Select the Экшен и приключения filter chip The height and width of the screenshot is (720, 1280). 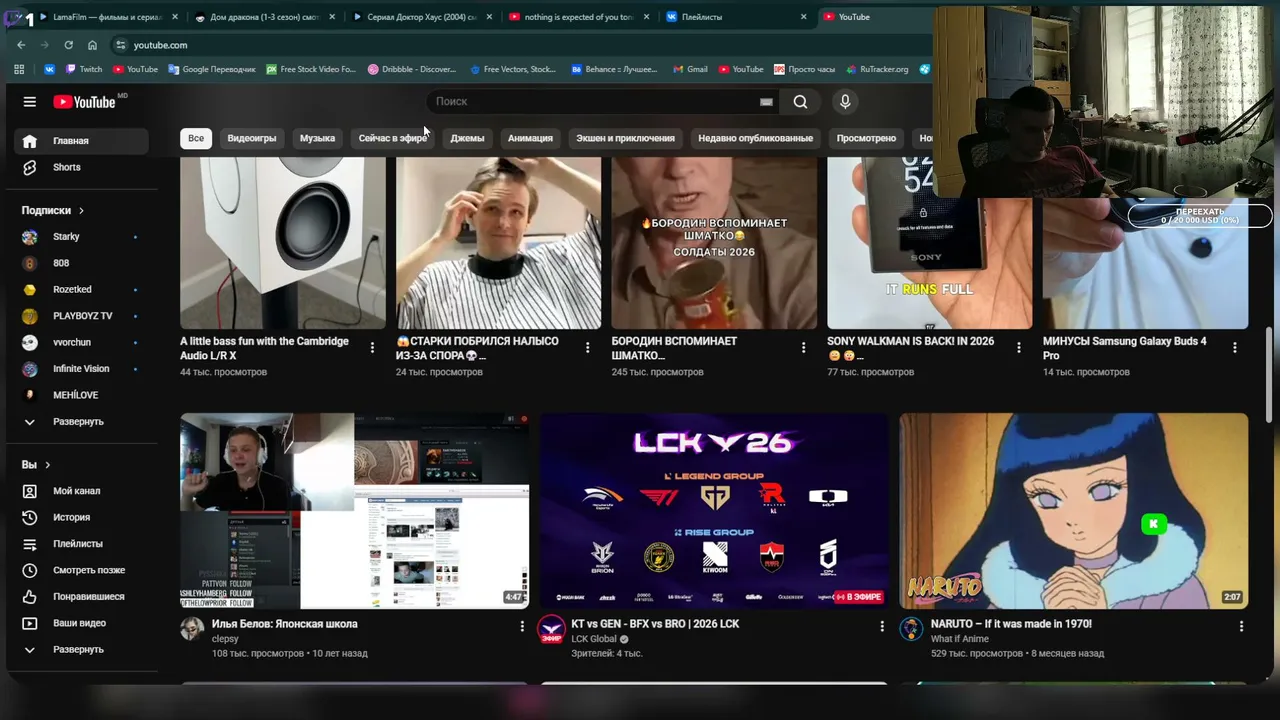[x=625, y=138]
